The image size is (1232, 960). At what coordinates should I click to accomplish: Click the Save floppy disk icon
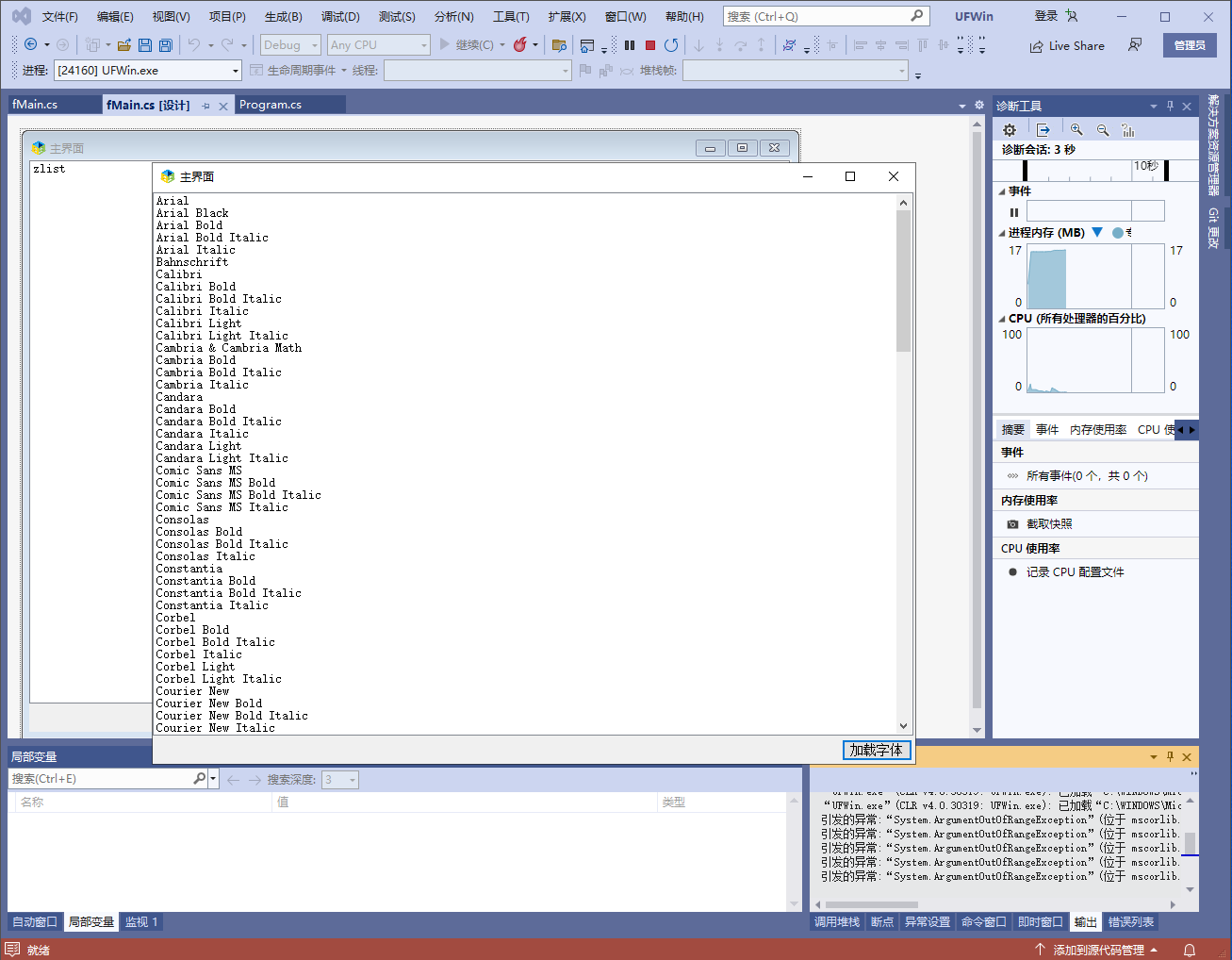(x=145, y=45)
